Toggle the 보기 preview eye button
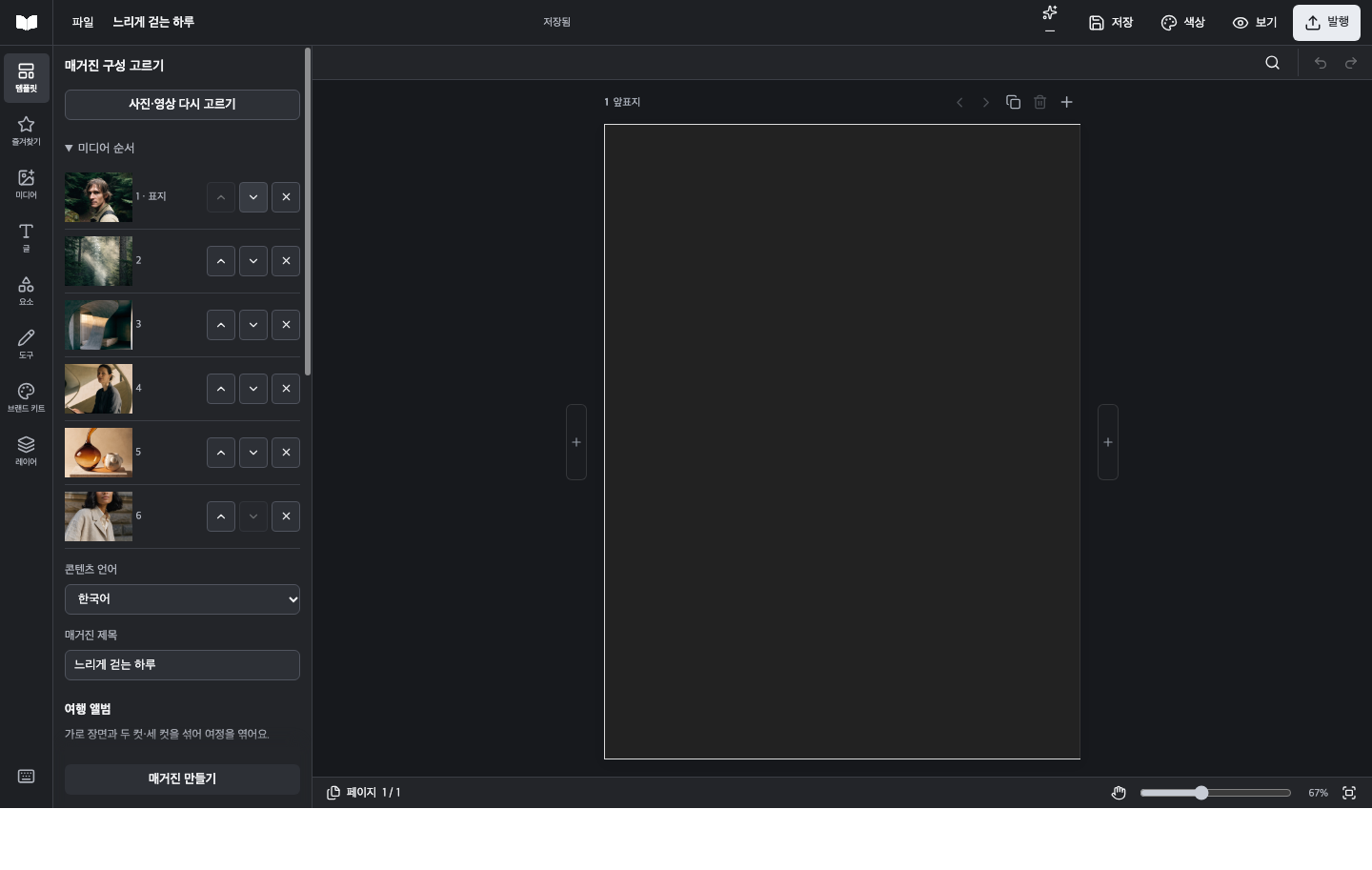1372x870 pixels. point(1254,23)
